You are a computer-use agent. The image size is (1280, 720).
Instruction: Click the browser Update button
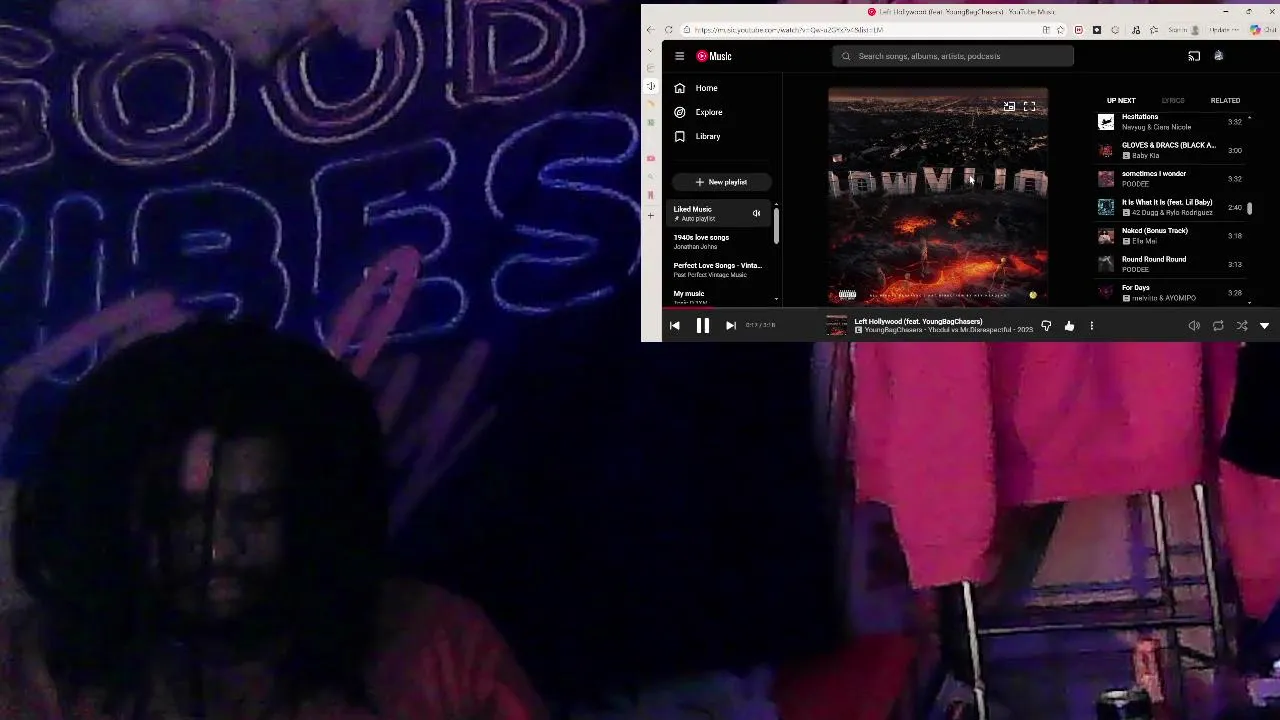1222,30
